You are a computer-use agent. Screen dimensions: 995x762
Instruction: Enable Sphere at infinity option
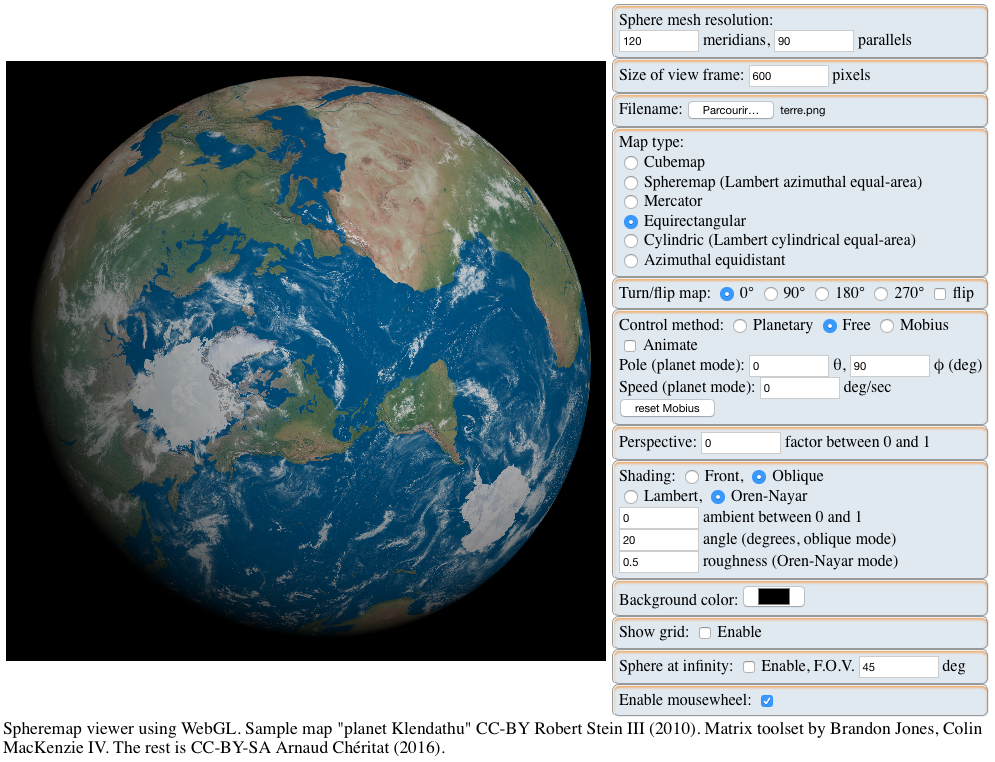(749, 667)
